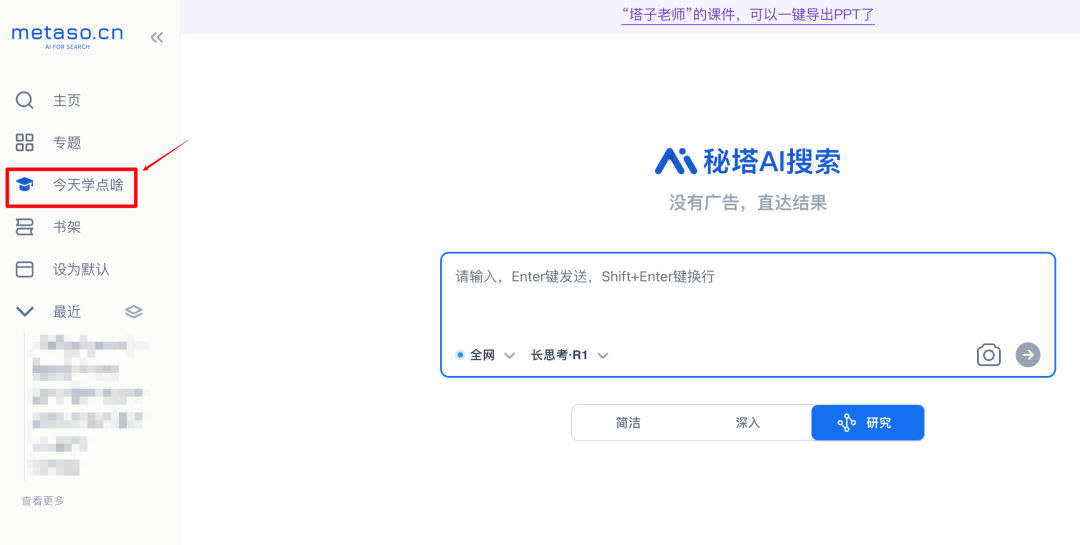This screenshot has height=545, width=1080.
Task: Select the 深入 search mode
Action: (747, 422)
